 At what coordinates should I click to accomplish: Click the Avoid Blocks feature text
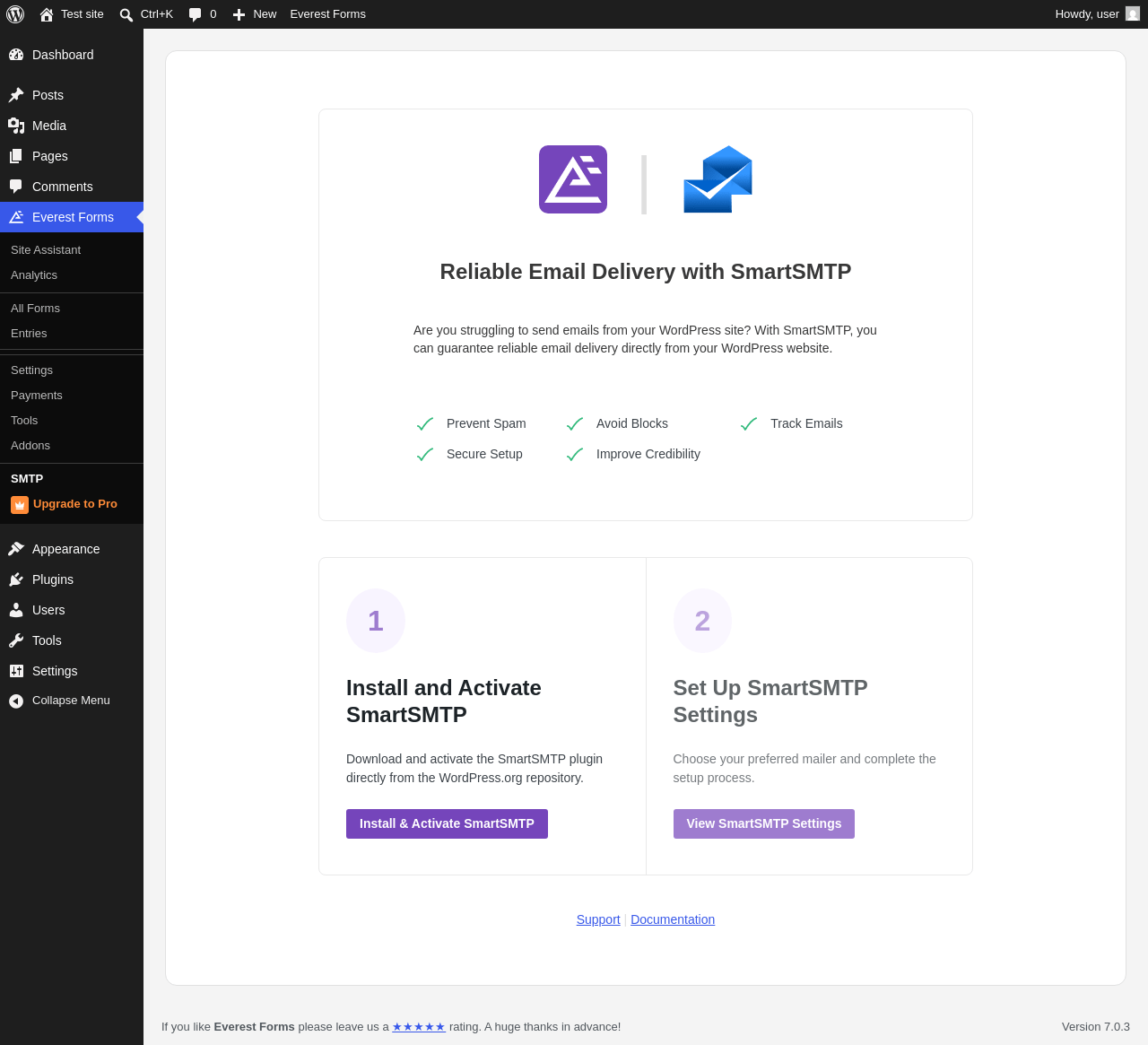click(x=632, y=423)
